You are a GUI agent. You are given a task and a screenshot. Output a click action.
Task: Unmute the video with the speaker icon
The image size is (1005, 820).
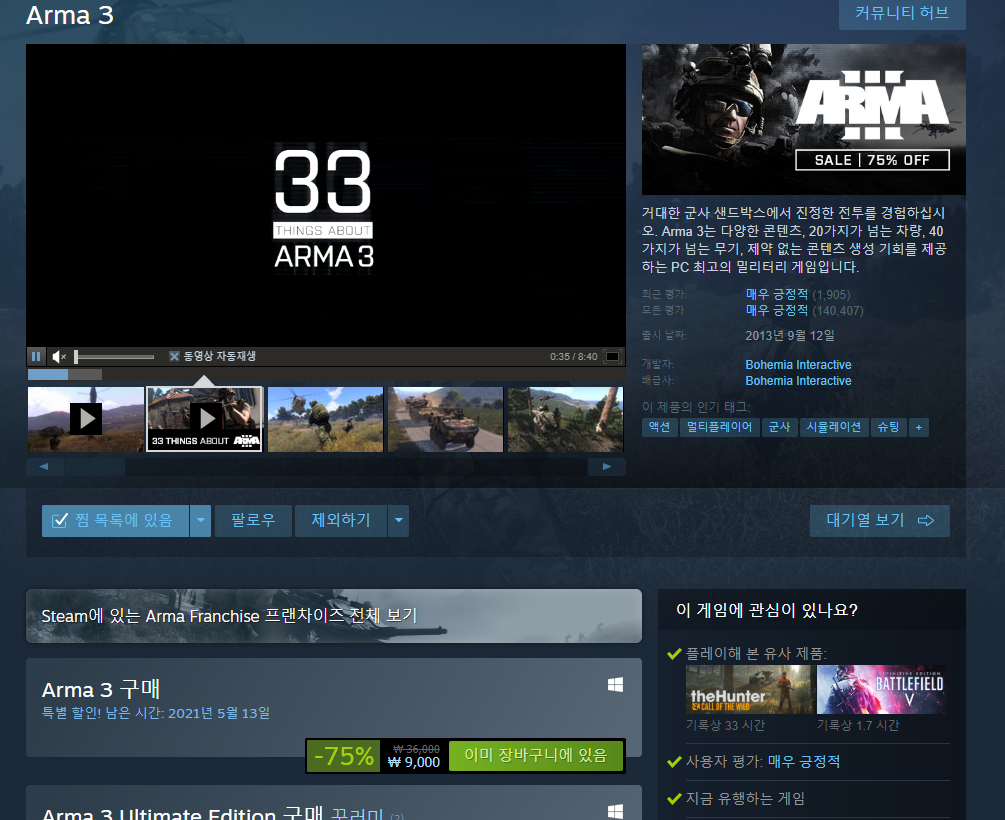point(59,356)
